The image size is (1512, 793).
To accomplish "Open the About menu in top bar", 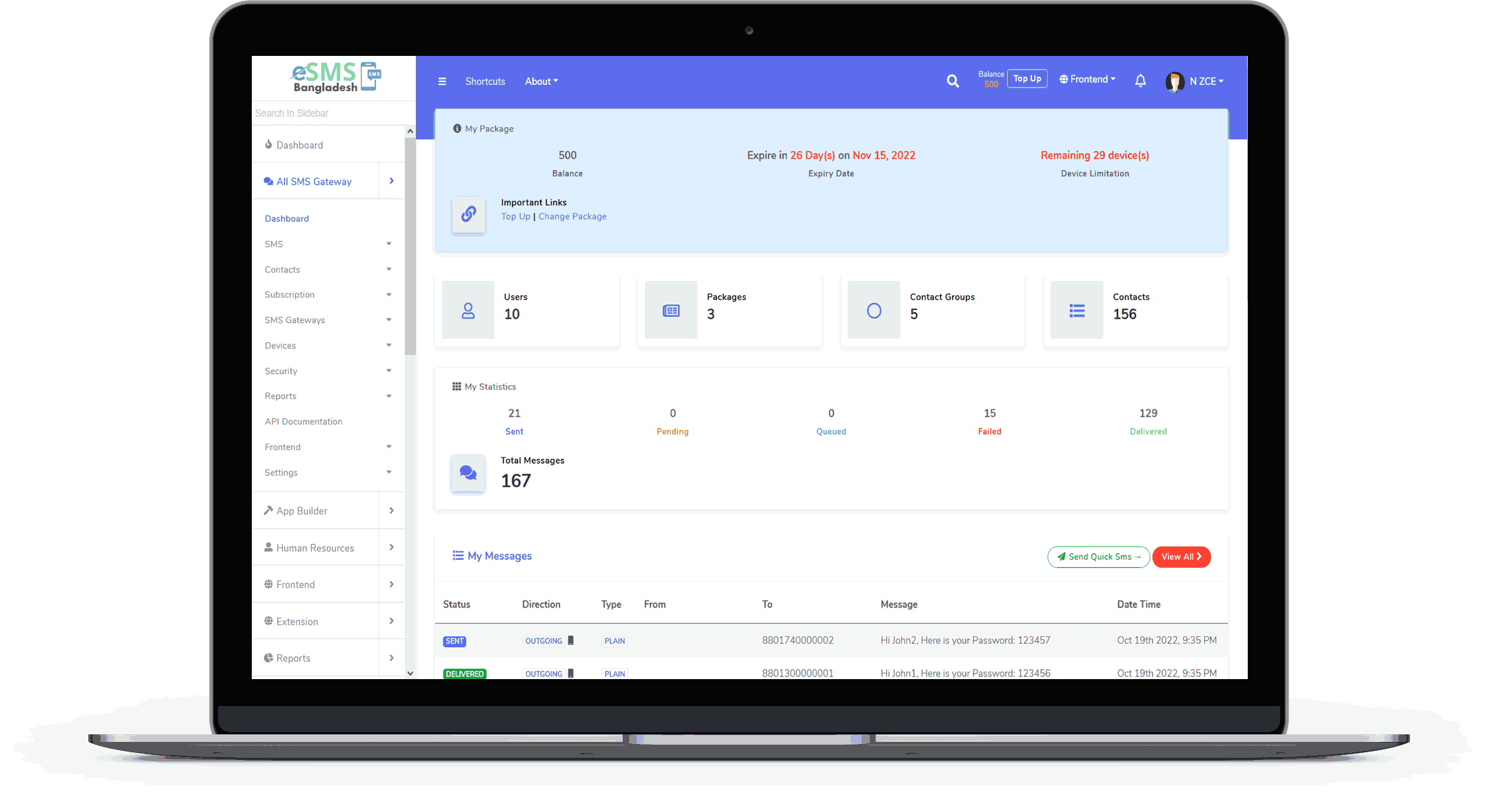I will [541, 81].
